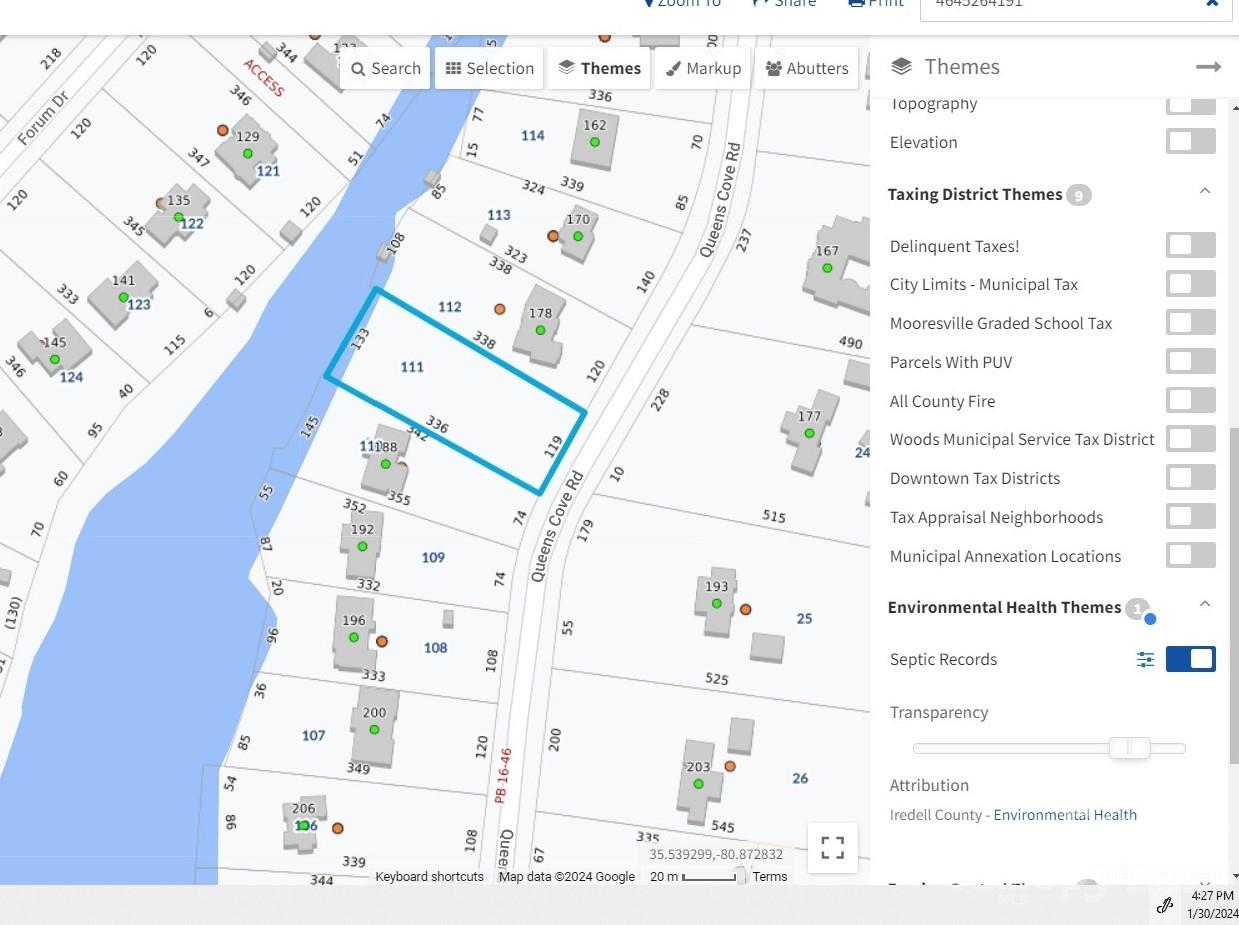Open the Markup tools tab
The image size is (1239, 925).
pos(703,68)
